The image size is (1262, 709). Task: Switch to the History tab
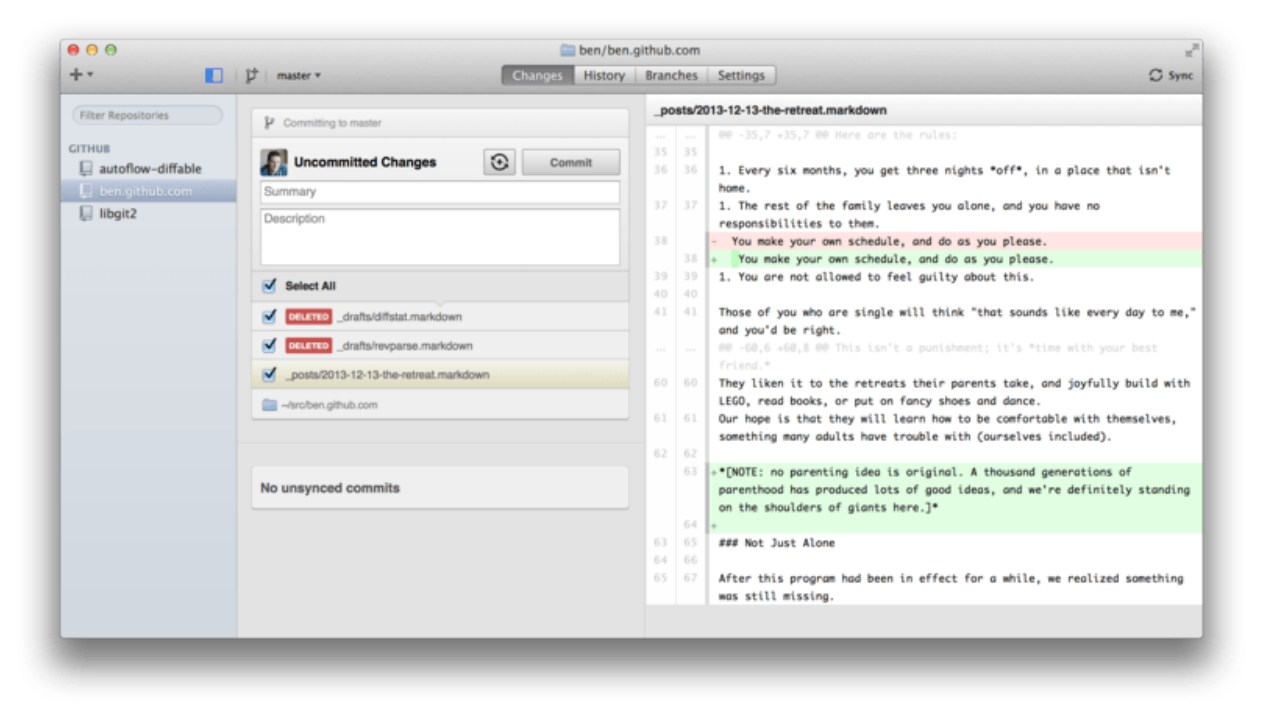604,75
